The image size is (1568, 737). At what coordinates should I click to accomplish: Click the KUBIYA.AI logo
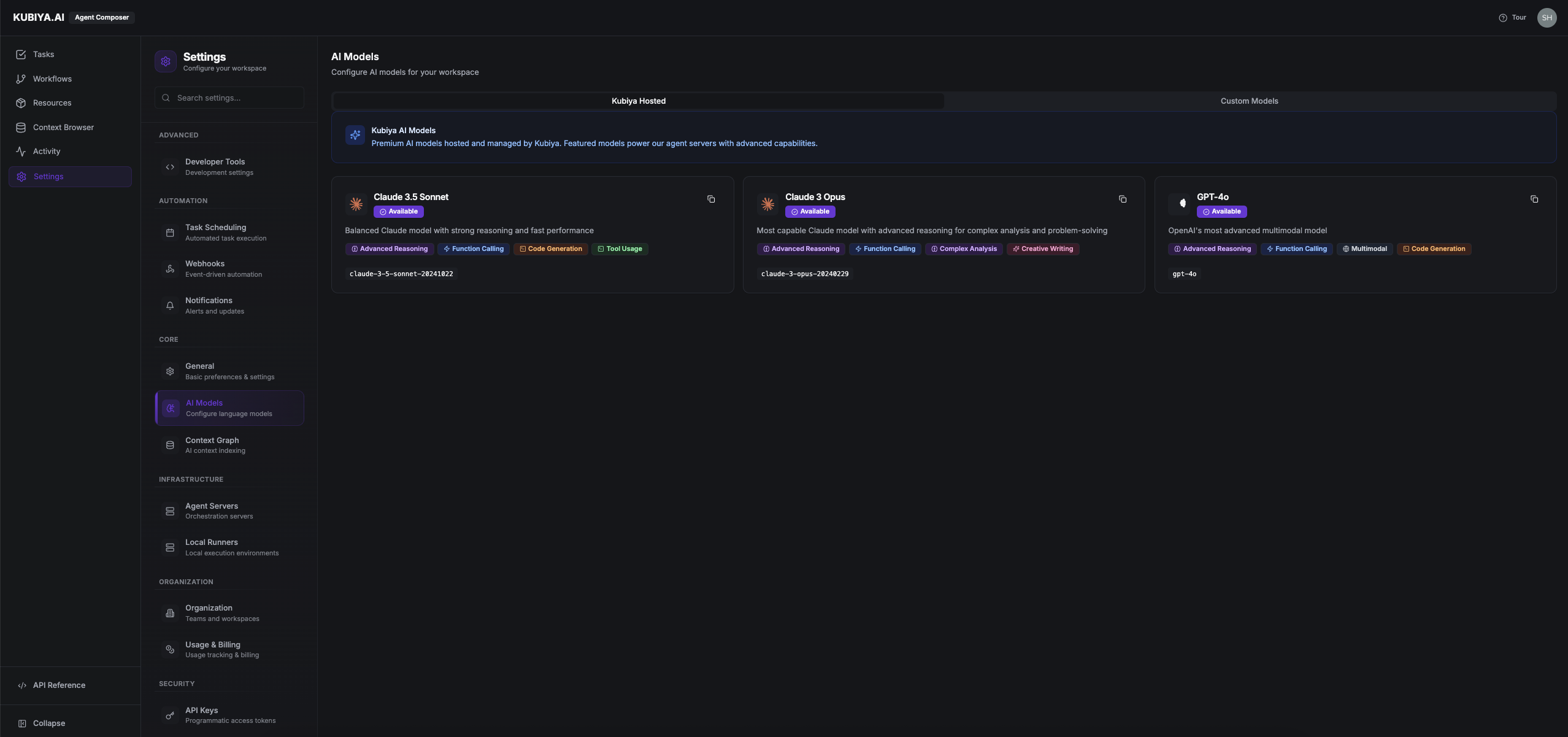pos(39,18)
